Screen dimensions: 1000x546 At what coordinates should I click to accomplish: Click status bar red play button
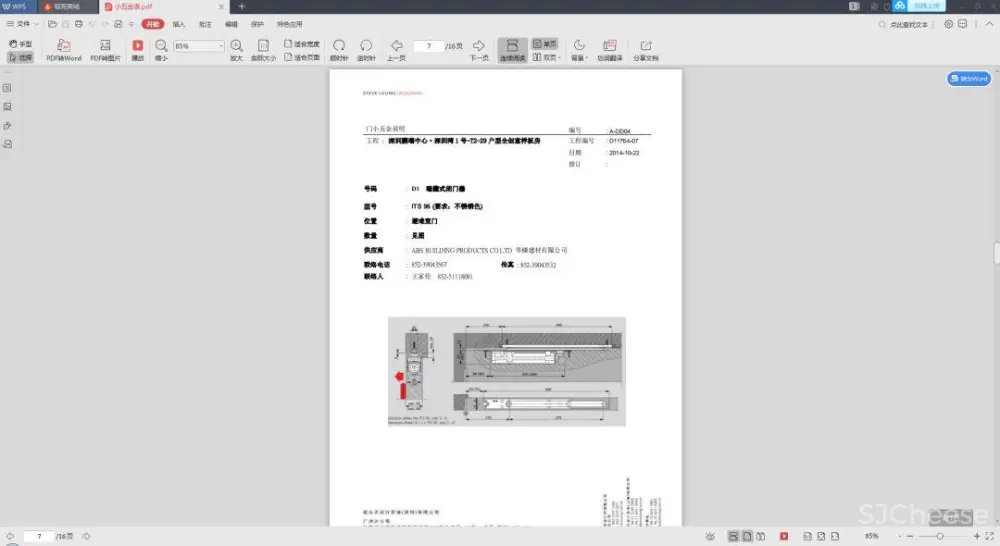click(x=784, y=536)
